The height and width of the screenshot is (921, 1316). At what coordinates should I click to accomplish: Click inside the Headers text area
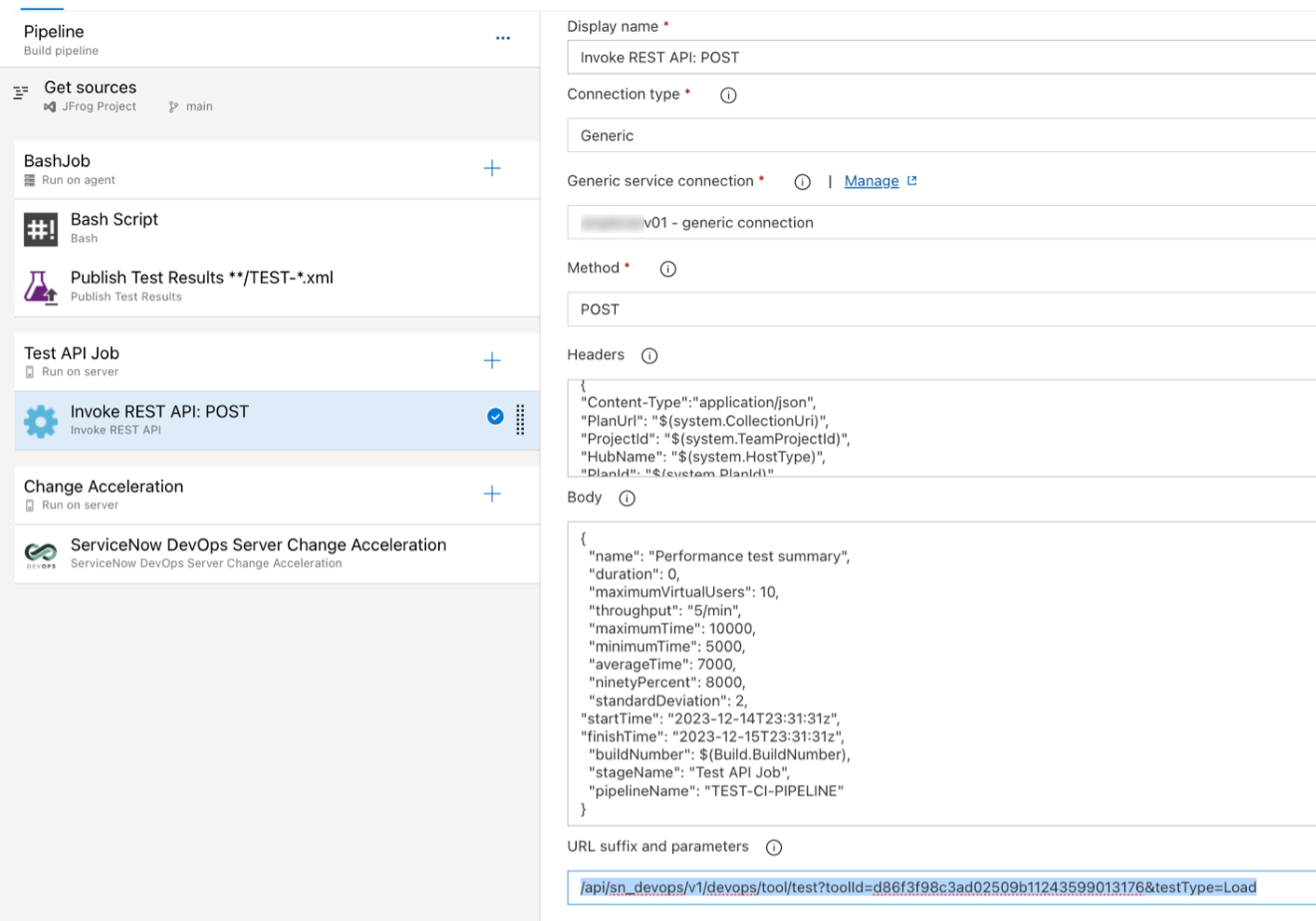[941, 428]
